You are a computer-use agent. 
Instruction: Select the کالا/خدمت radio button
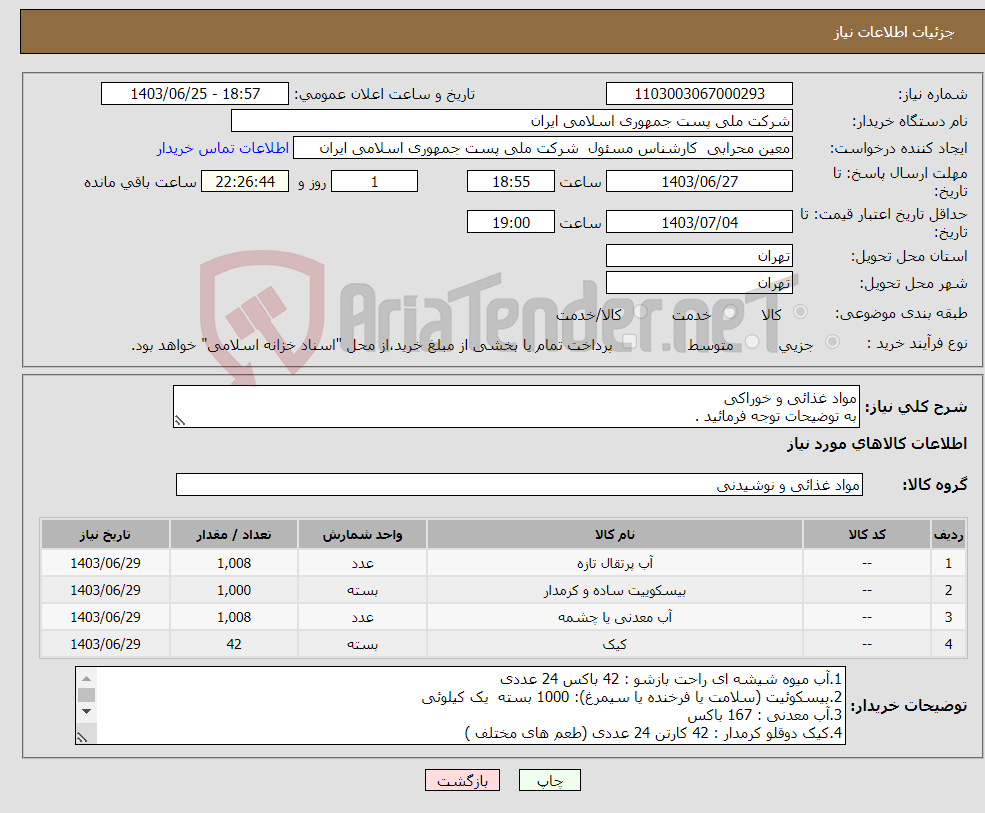click(641, 312)
